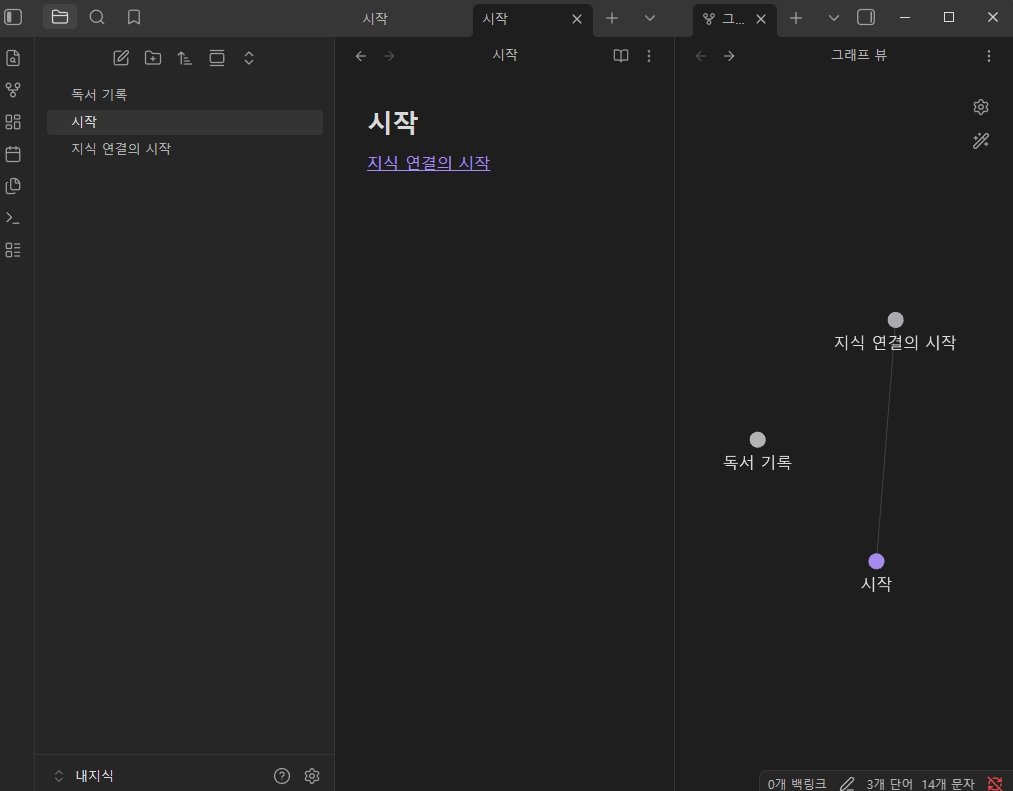Close the active 시작 tab
This screenshot has width=1013, height=791.
tap(577, 19)
